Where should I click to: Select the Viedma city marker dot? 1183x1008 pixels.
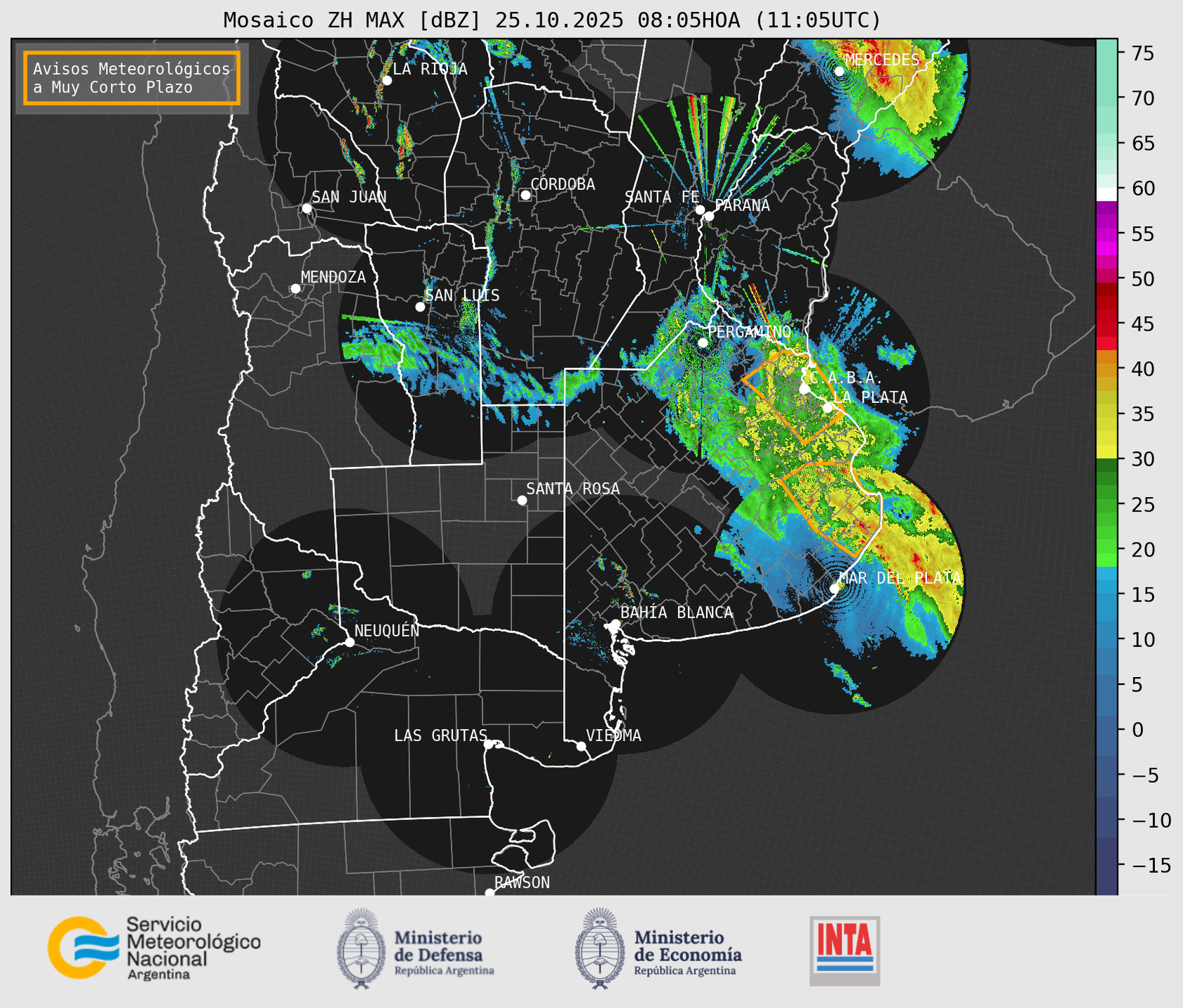(581, 747)
